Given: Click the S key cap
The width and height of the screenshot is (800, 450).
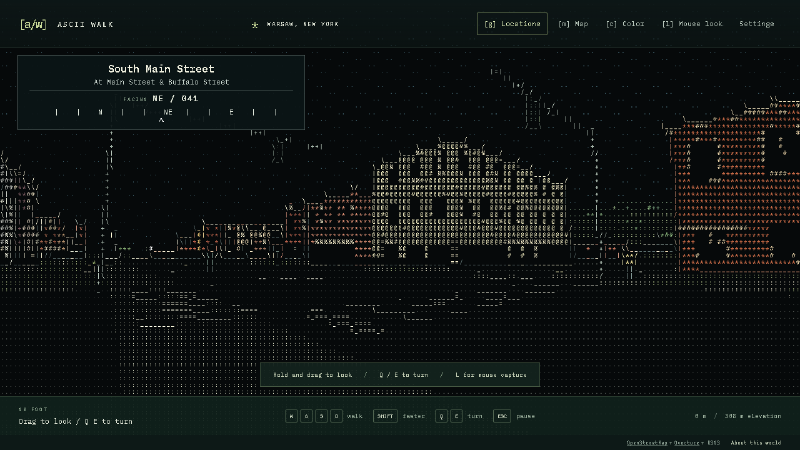Looking at the screenshot, I should click(321, 416).
